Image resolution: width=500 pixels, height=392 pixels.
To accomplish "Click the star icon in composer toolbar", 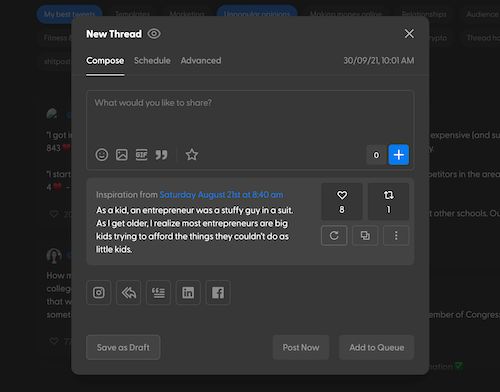I will coord(192,155).
